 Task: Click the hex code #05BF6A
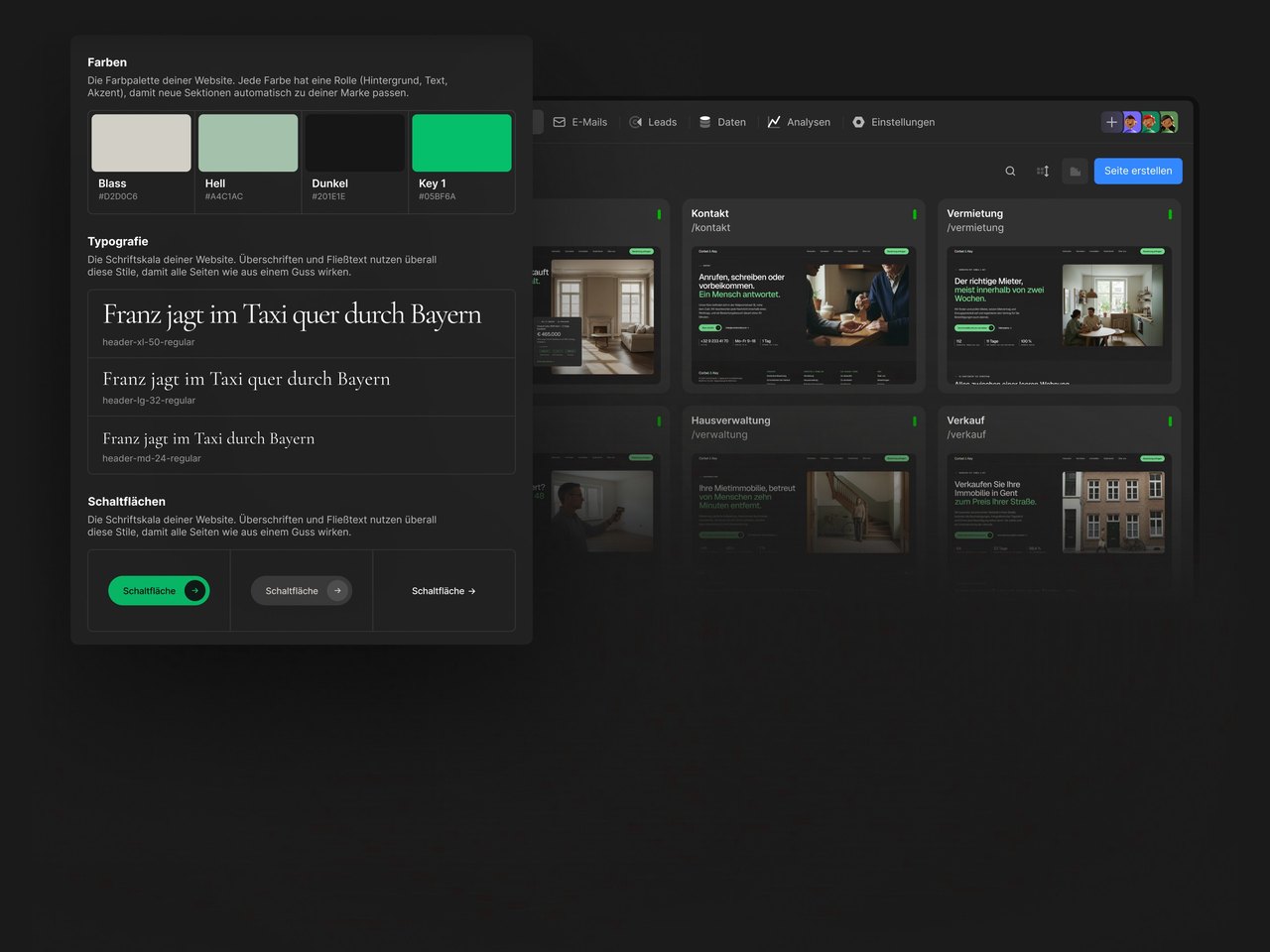pos(438,196)
